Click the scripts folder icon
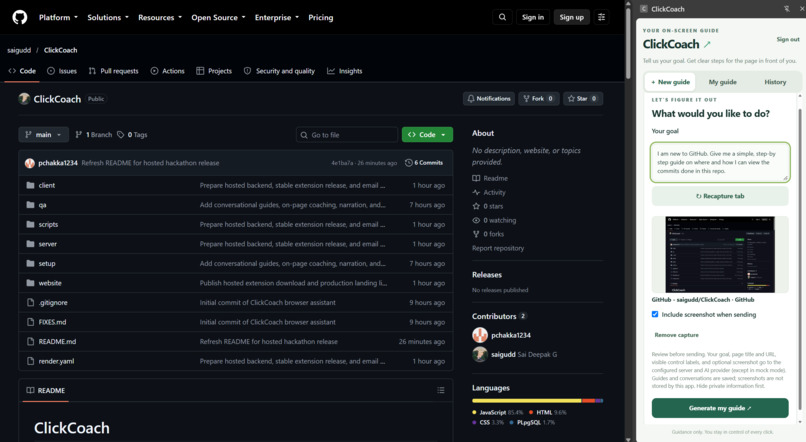 point(30,225)
